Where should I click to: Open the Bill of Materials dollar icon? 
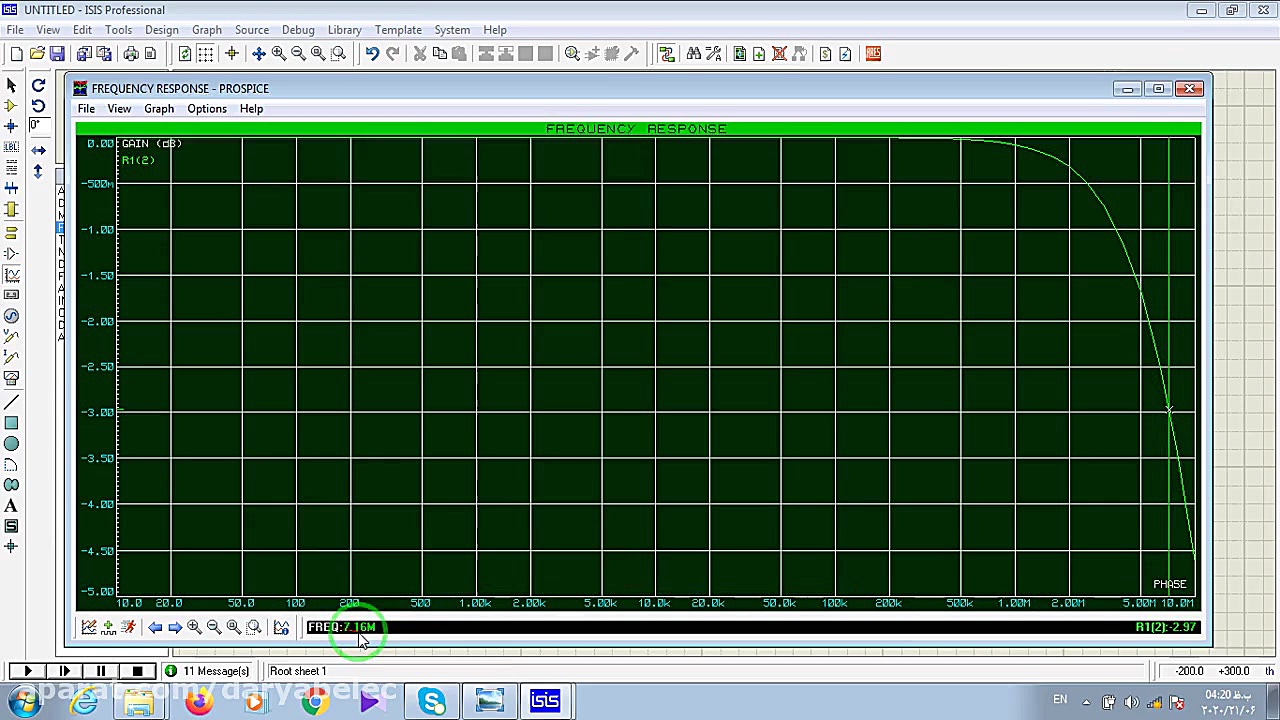(825, 54)
